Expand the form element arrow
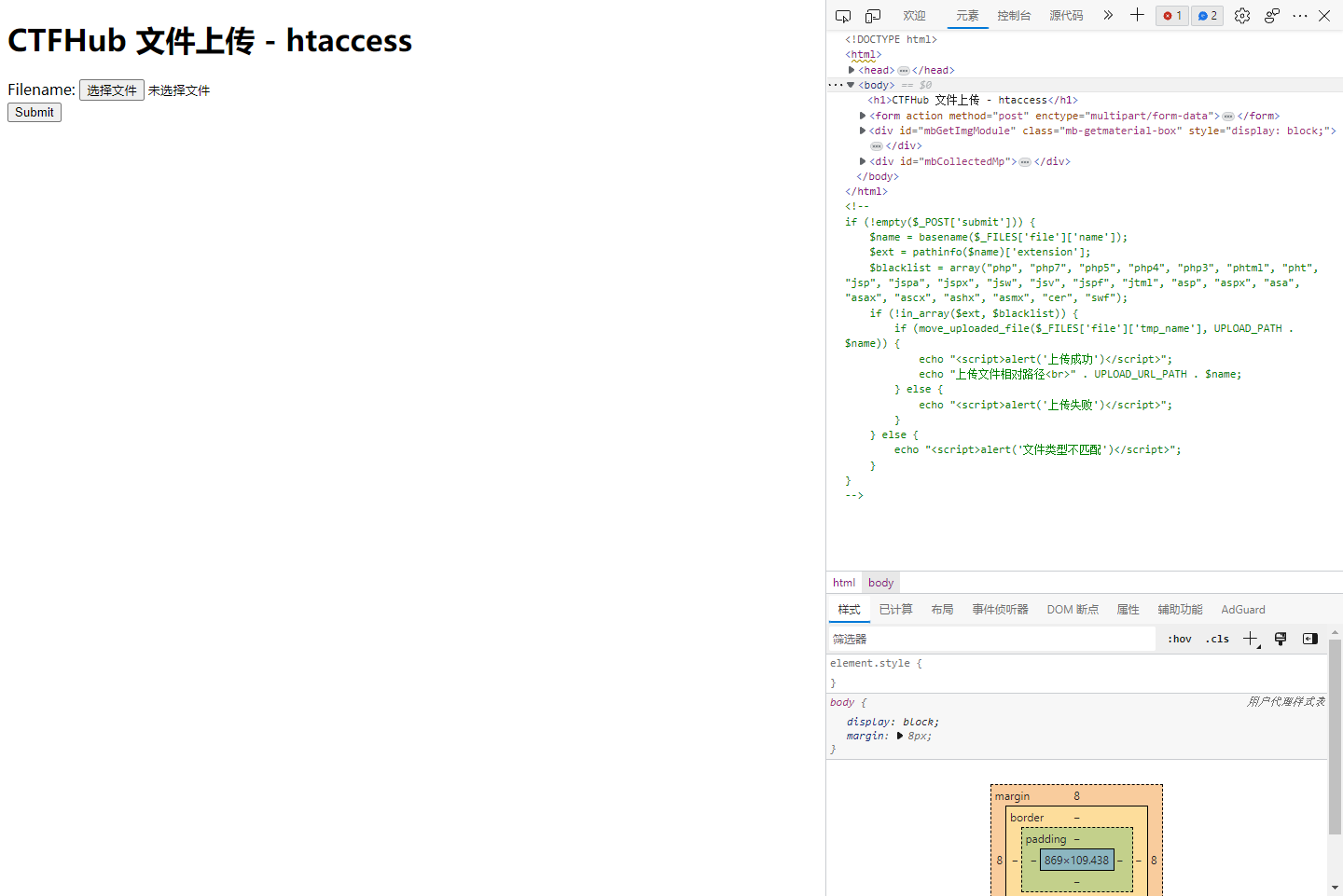Screen dimensions: 1343x896 pos(863,116)
